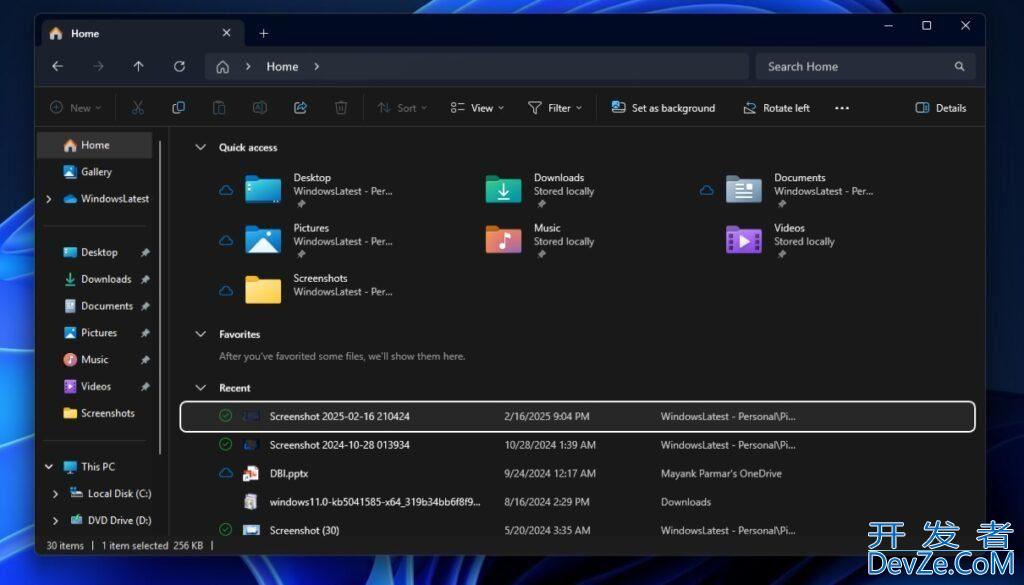The image size is (1024, 585).
Task: Open the View dropdown menu
Action: [x=477, y=108]
